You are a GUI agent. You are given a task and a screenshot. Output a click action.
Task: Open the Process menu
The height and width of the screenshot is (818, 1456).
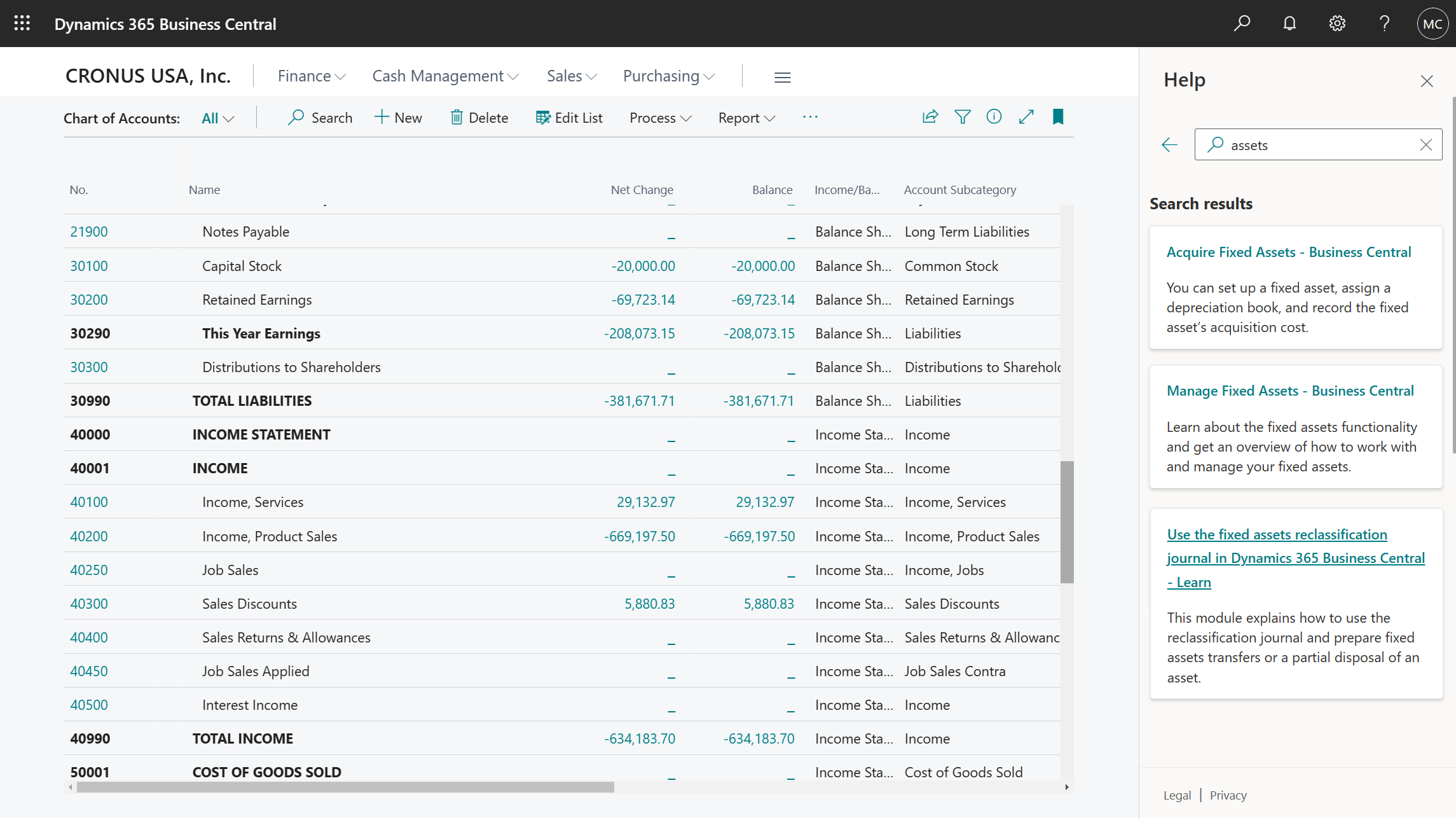[661, 117]
